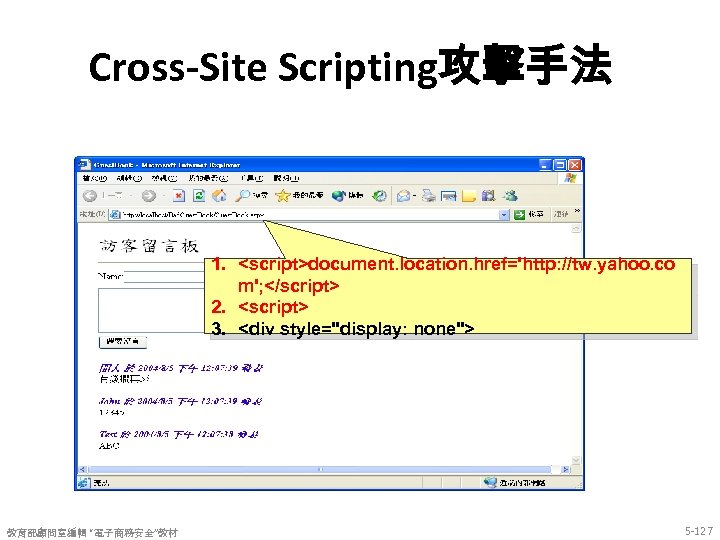Click the Mail envelope icon
720x540 pixels.
403,197
